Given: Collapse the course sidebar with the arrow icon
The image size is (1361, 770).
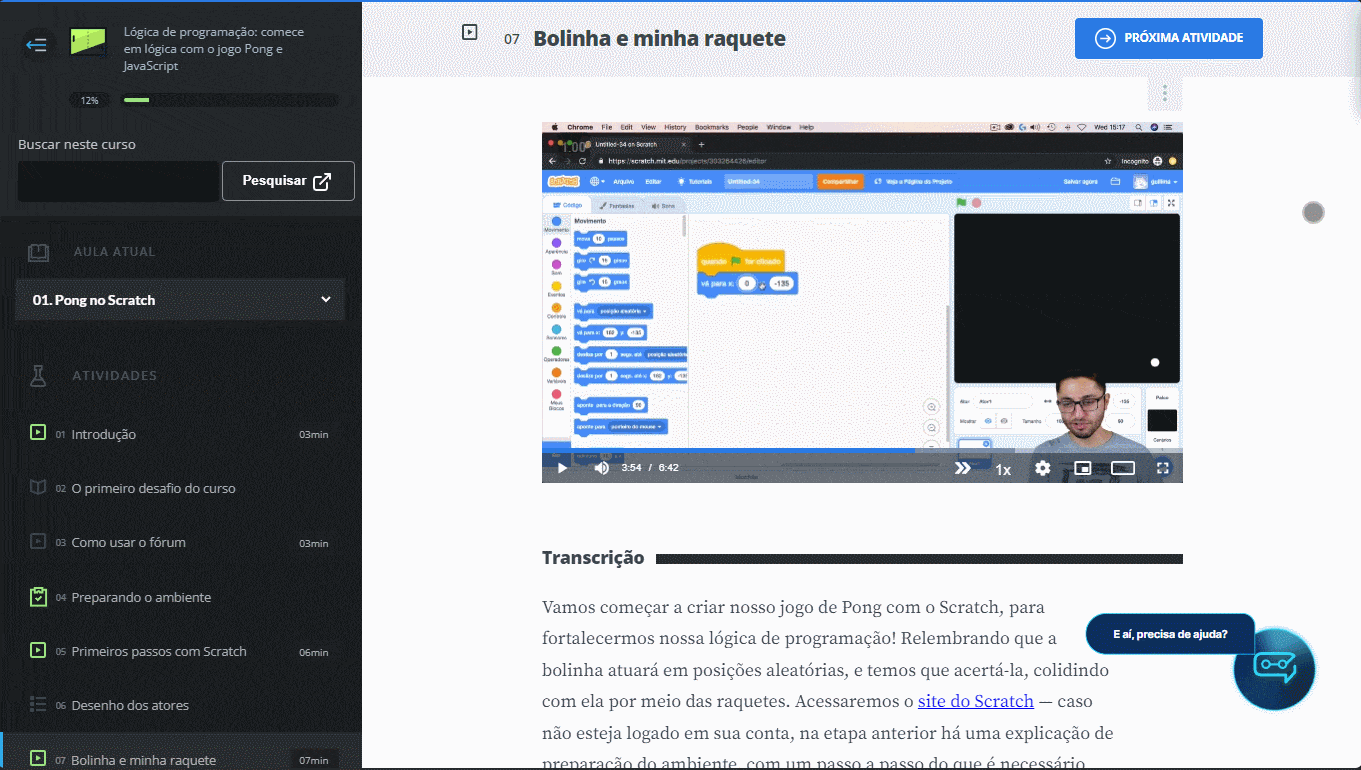Looking at the screenshot, I should 36,45.
